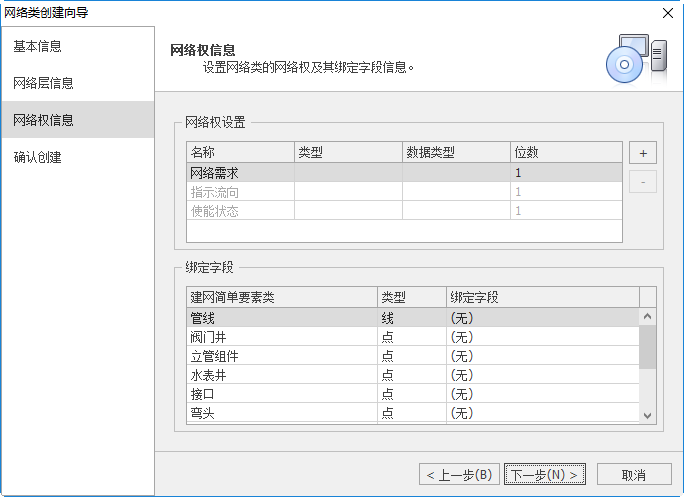Click the 位数 column header

coord(565,153)
